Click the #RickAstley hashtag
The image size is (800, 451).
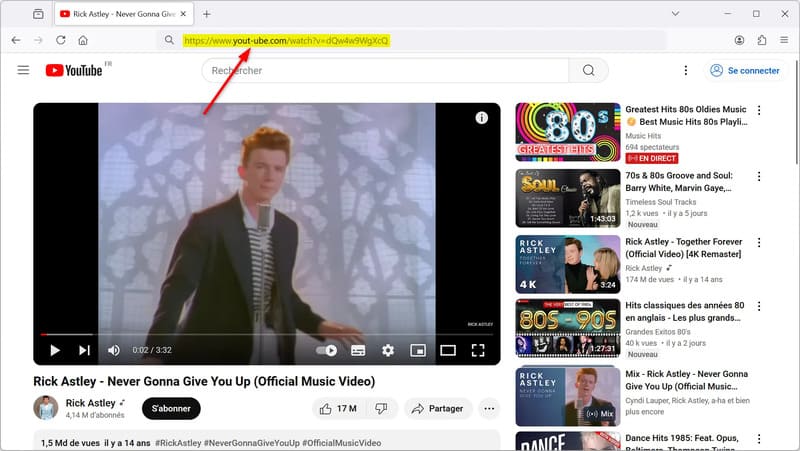coord(178,443)
